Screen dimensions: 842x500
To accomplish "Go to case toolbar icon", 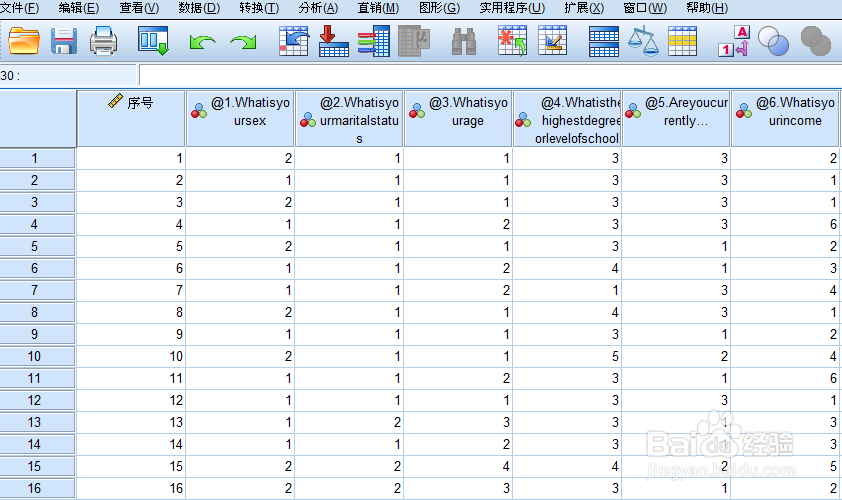I will coord(294,41).
